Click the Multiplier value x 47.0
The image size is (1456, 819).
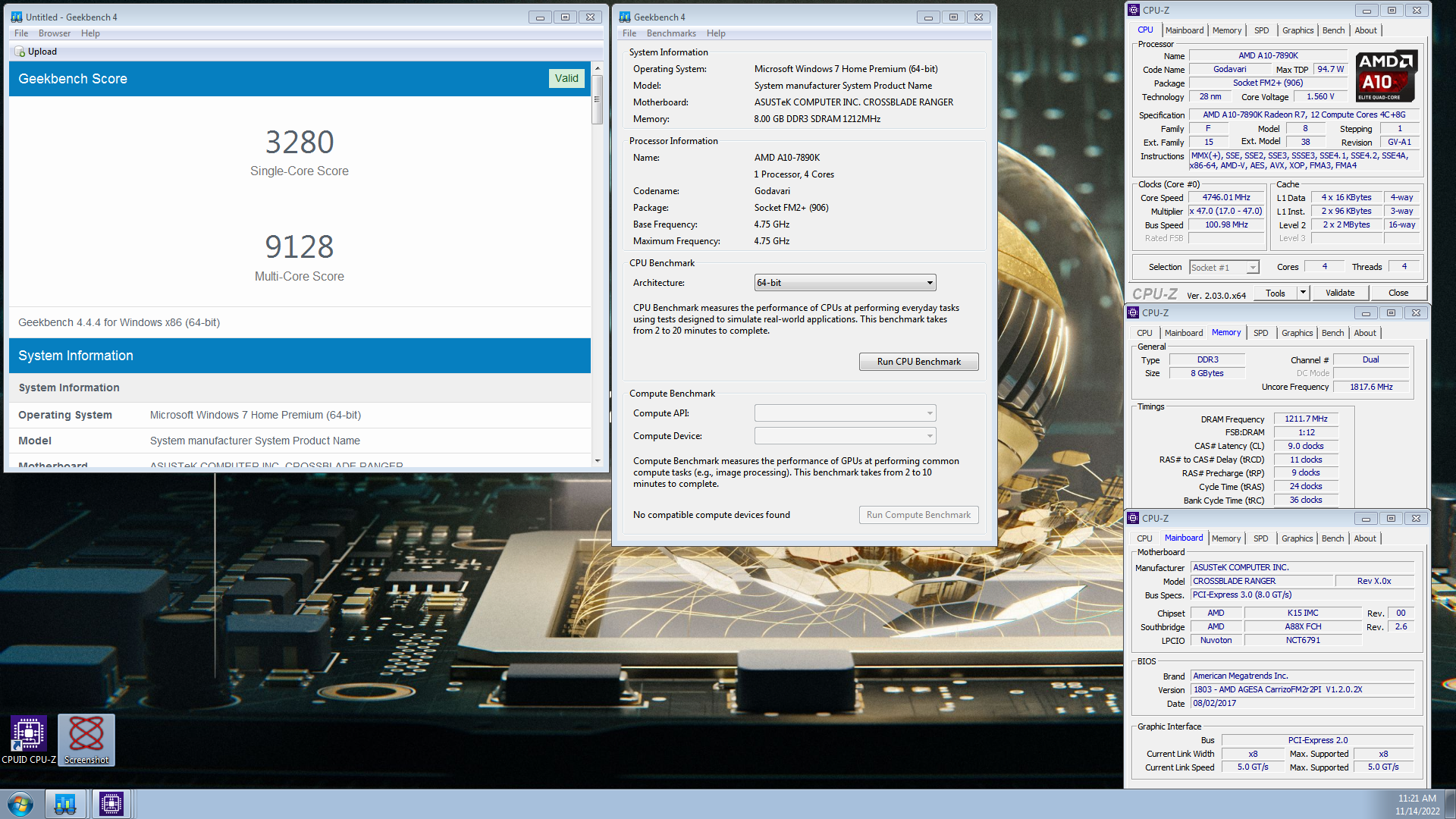pos(1226,211)
